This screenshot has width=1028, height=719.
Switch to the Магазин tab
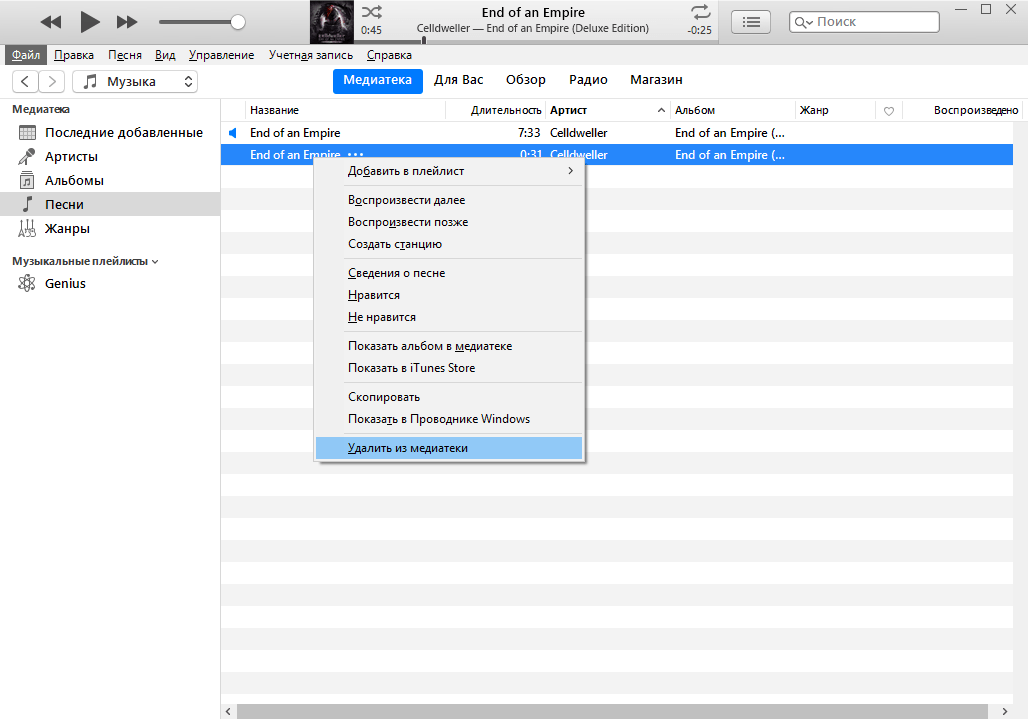tap(656, 80)
